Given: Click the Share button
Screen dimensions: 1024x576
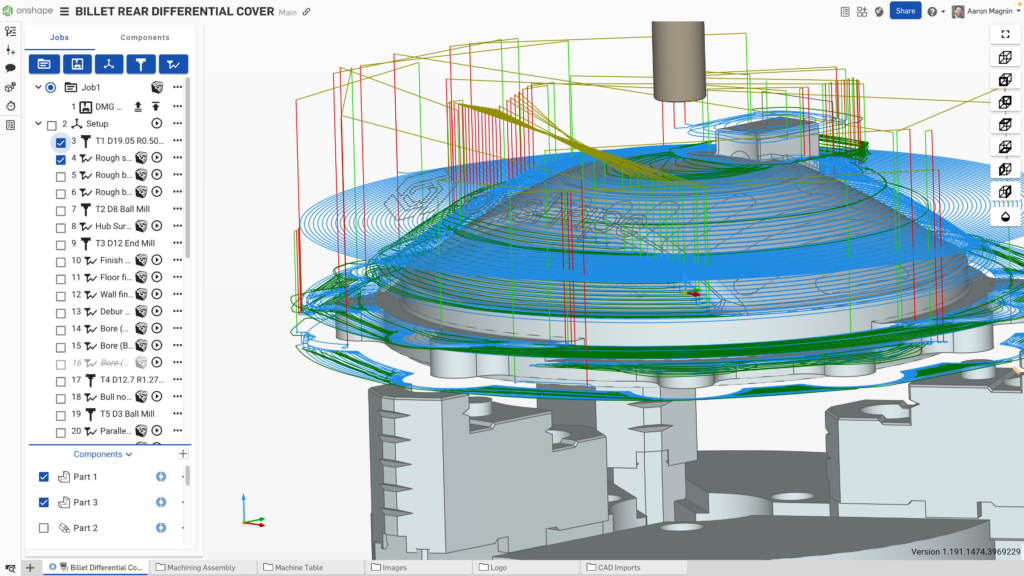Looking at the screenshot, I should coord(905,10).
